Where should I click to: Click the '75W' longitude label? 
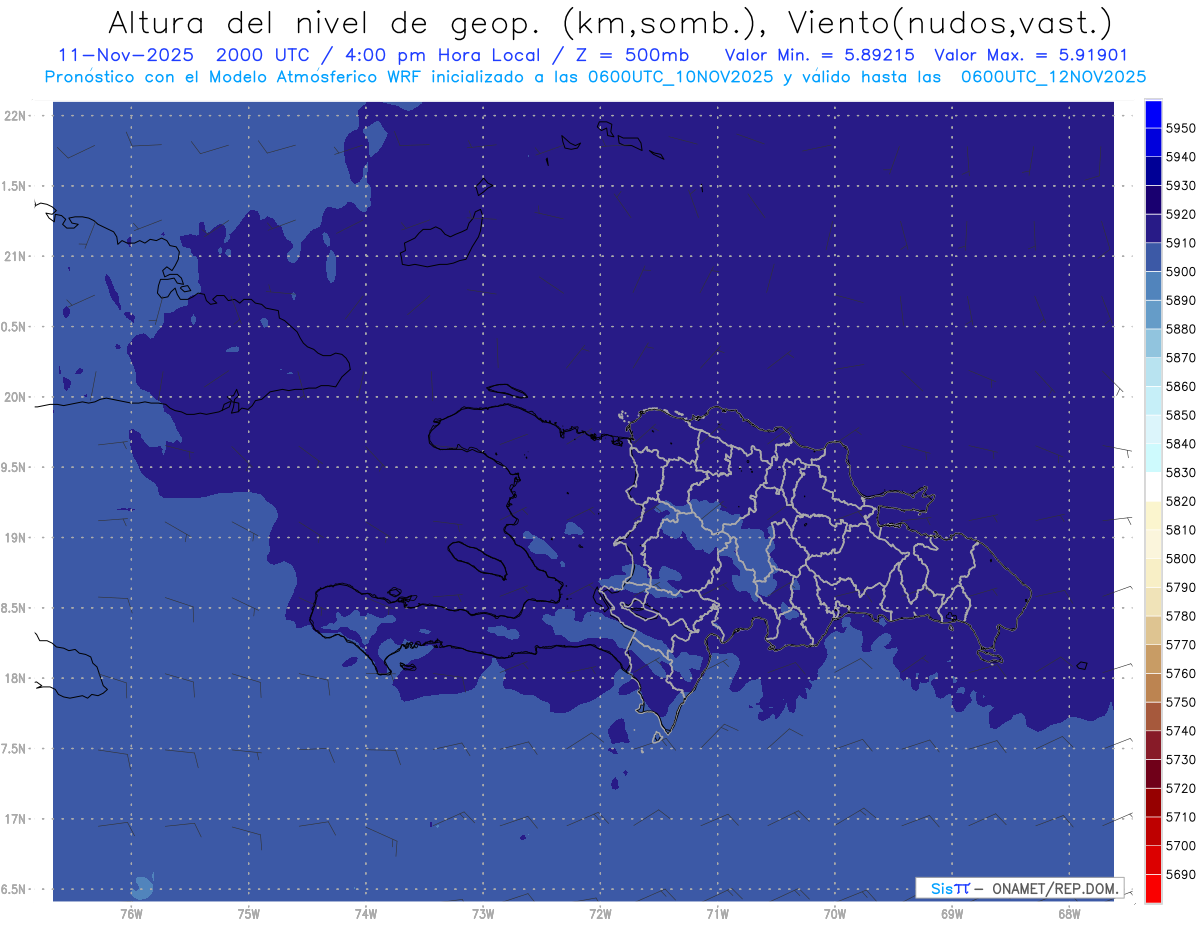[249, 913]
